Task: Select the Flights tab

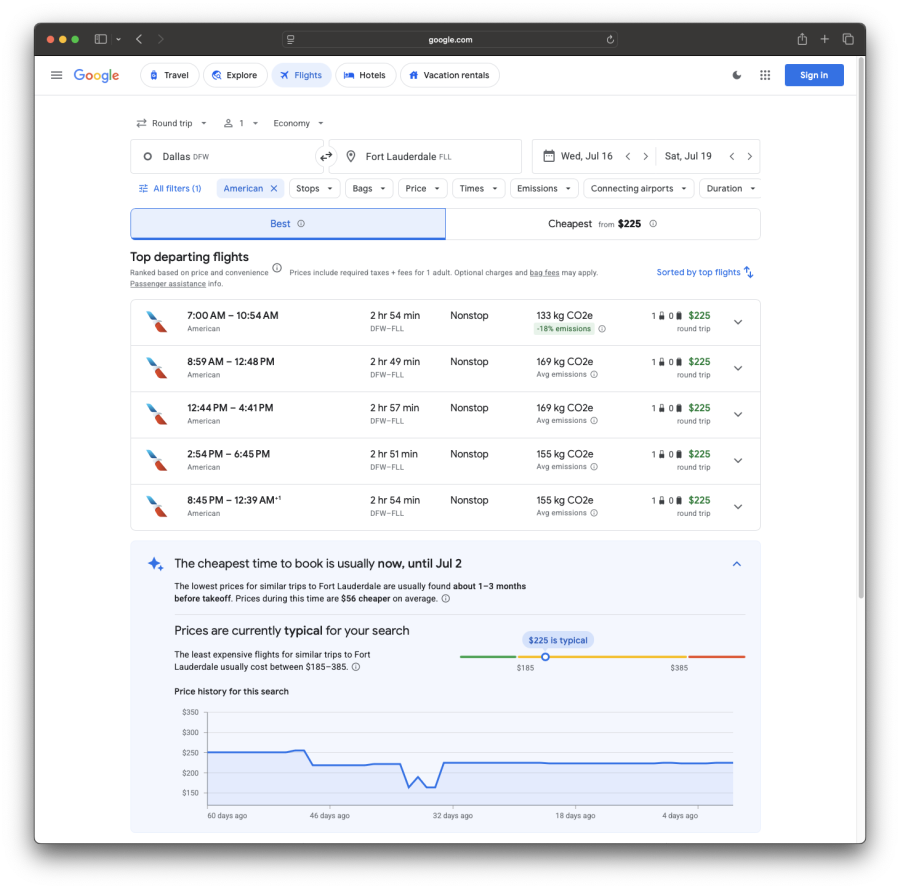Action: (301, 75)
